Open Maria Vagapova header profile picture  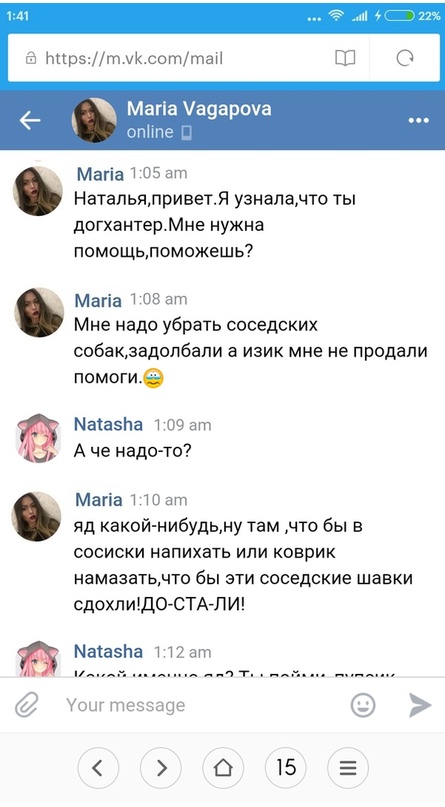coord(94,120)
